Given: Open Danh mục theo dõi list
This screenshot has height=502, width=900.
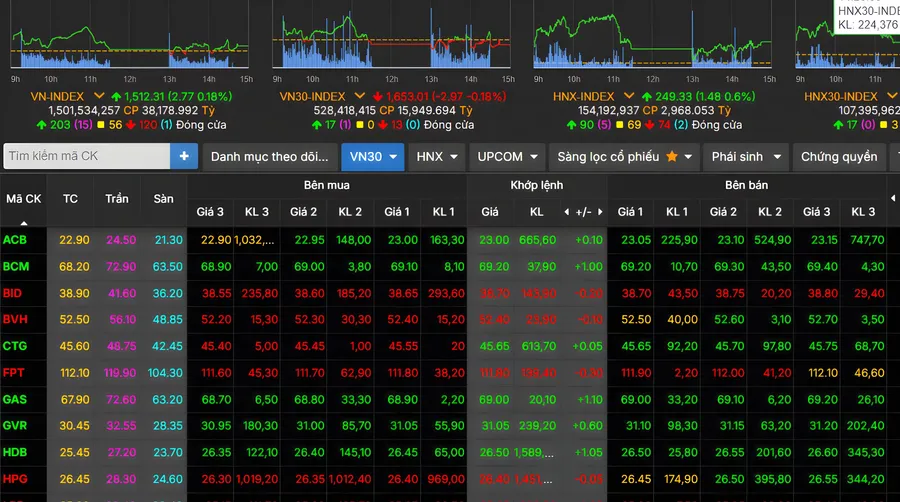Looking at the screenshot, I should [x=270, y=157].
